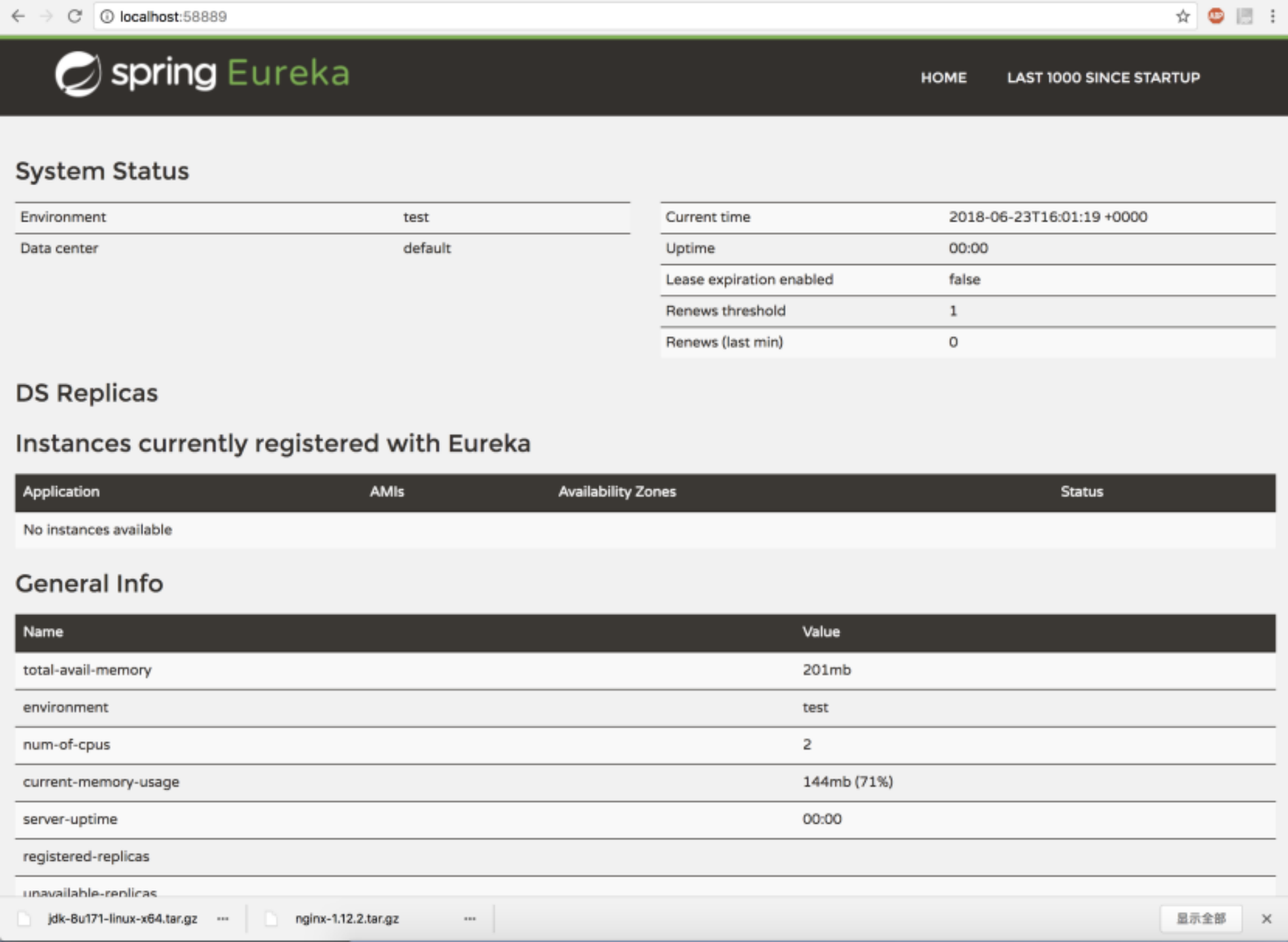Viewport: 1288px width, 942px height.
Task: Click the show all downloads button
Action: tap(1200, 918)
